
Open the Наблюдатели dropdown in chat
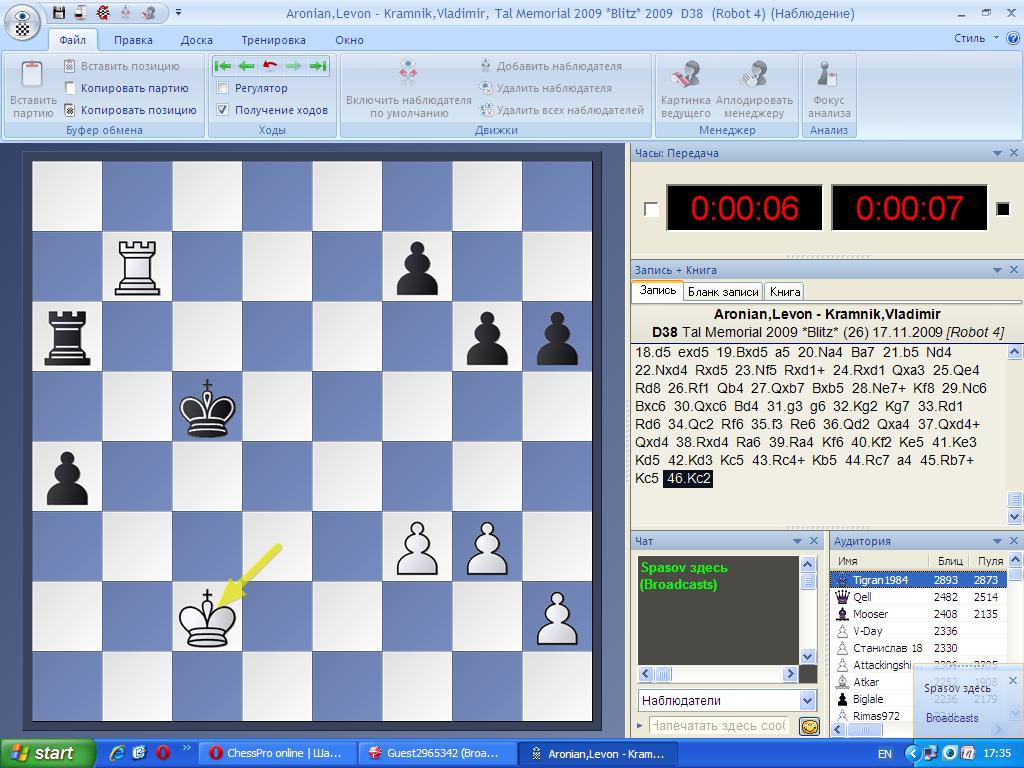[807, 700]
